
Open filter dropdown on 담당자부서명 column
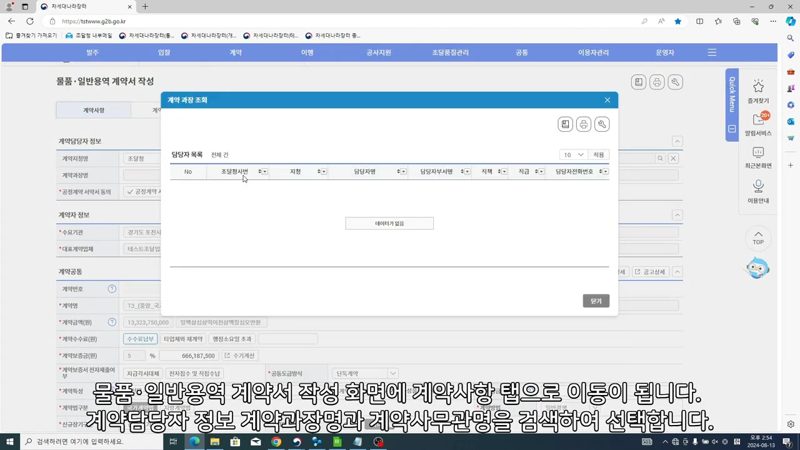pos(467,171)
